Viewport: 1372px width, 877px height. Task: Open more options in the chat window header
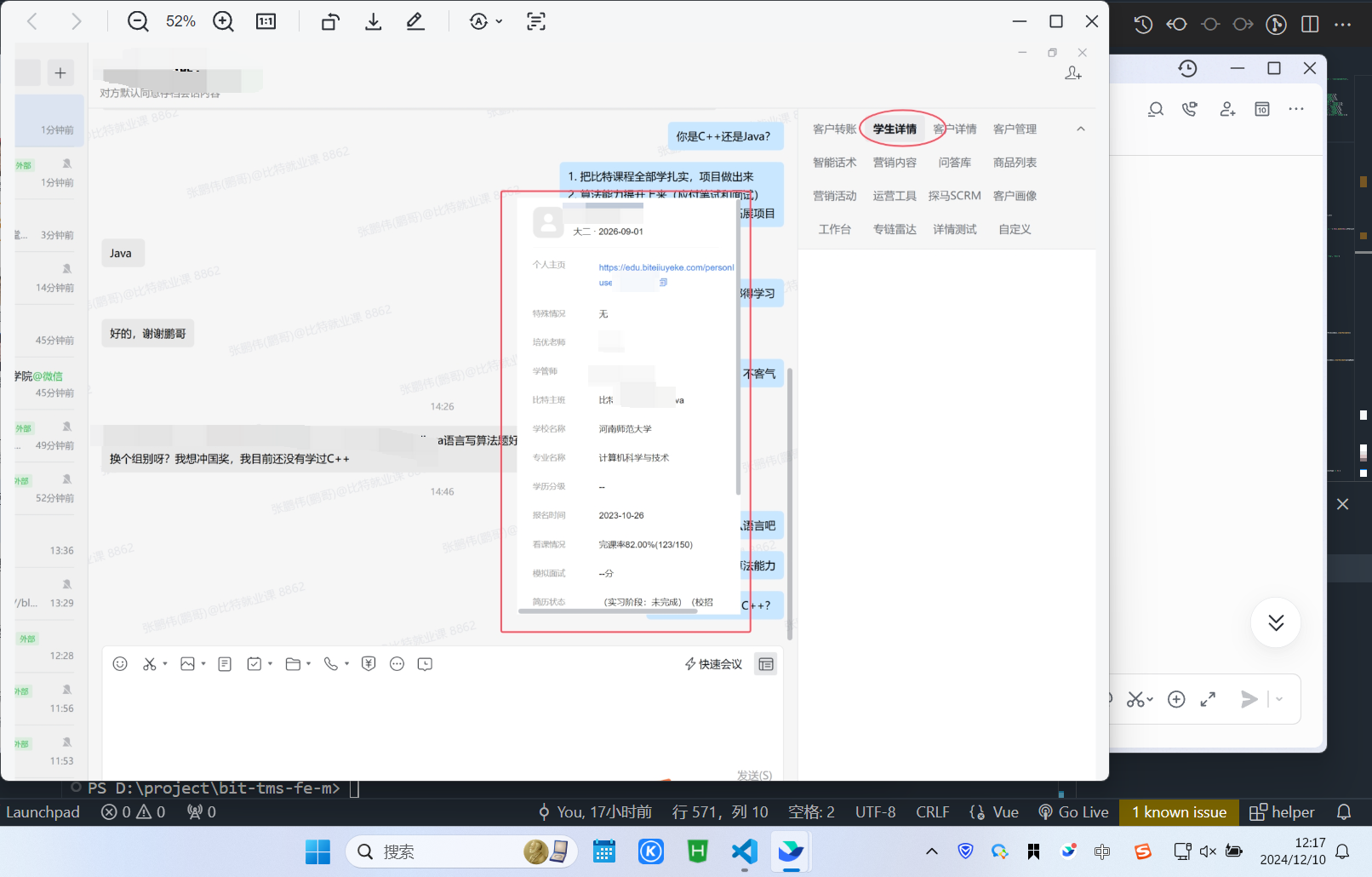coord(1296,109)
